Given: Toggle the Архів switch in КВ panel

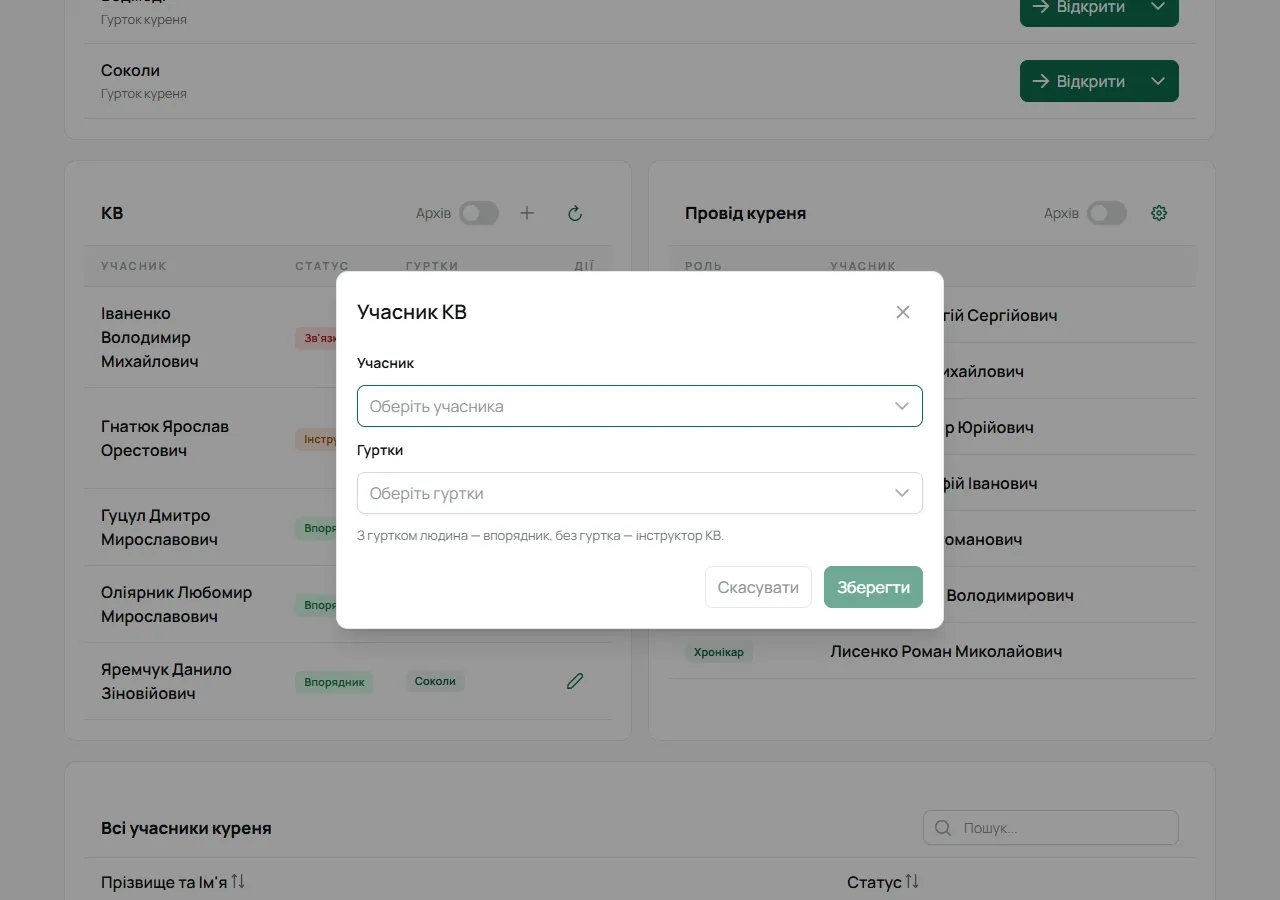Looking at the screenshot, I should (x=479, y=213).
